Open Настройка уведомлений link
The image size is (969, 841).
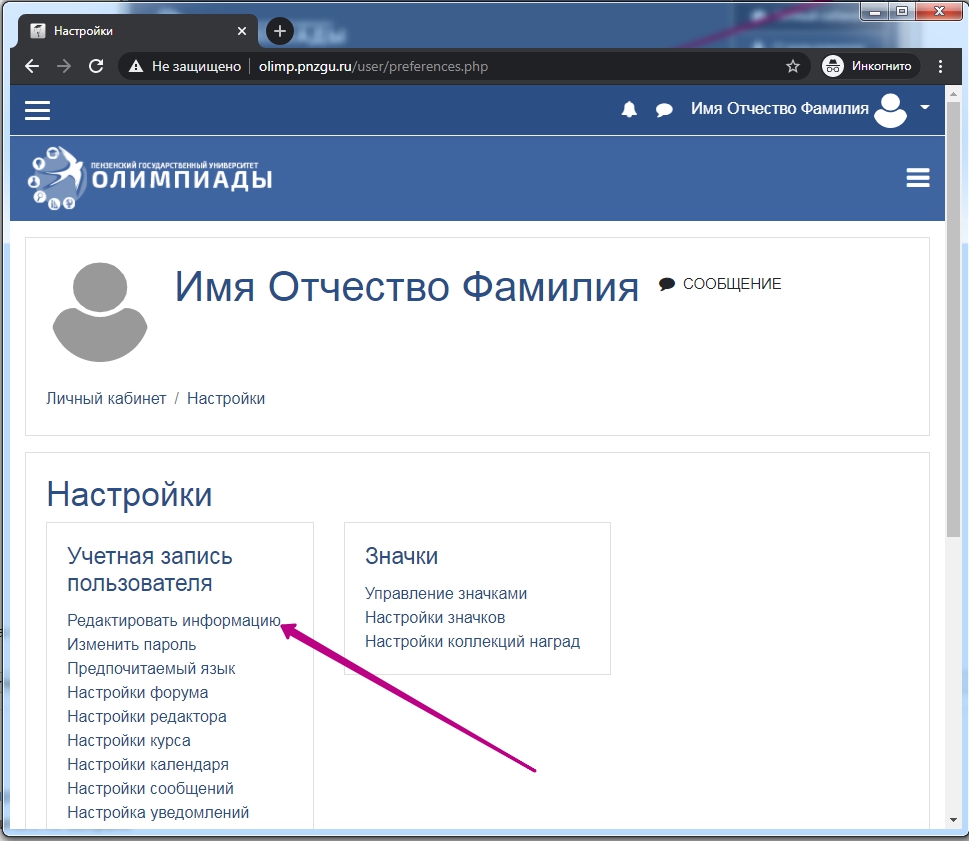(158, 813)
